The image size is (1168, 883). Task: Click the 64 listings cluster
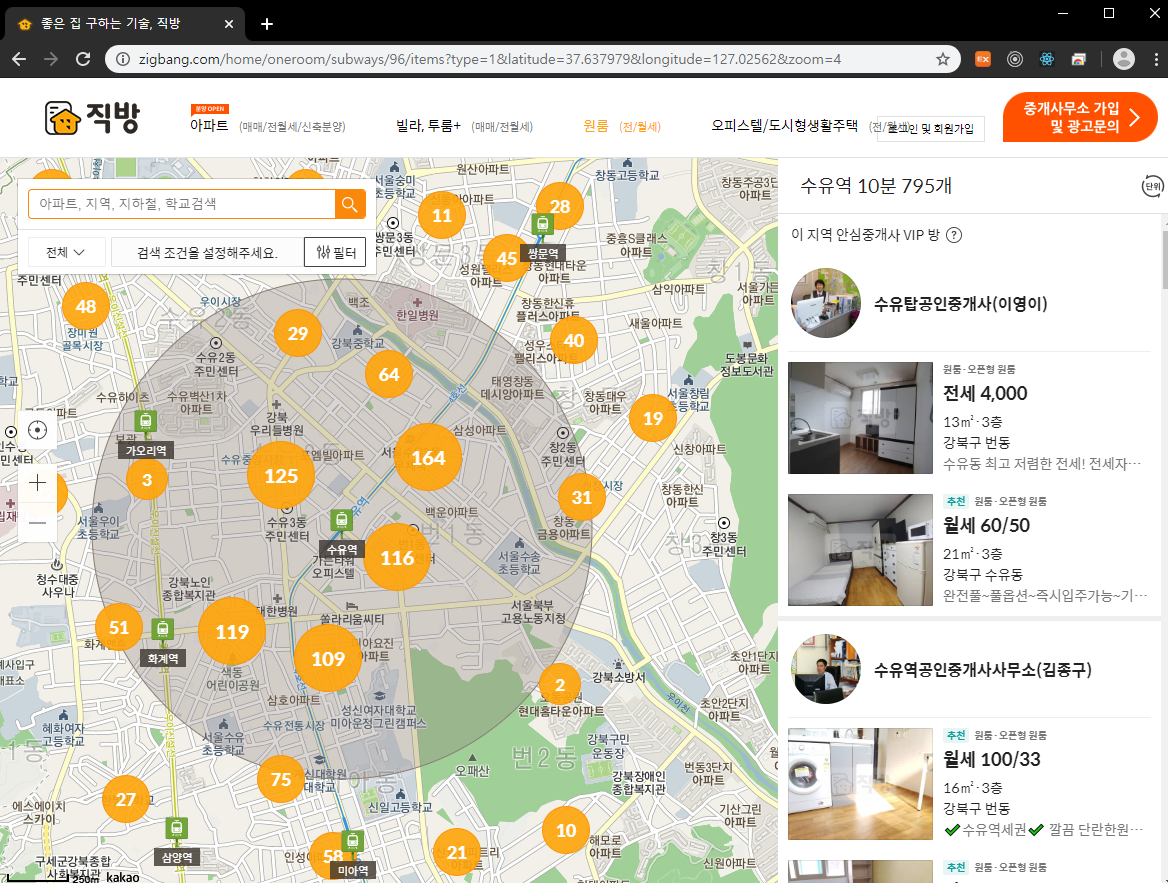(389, 375)
